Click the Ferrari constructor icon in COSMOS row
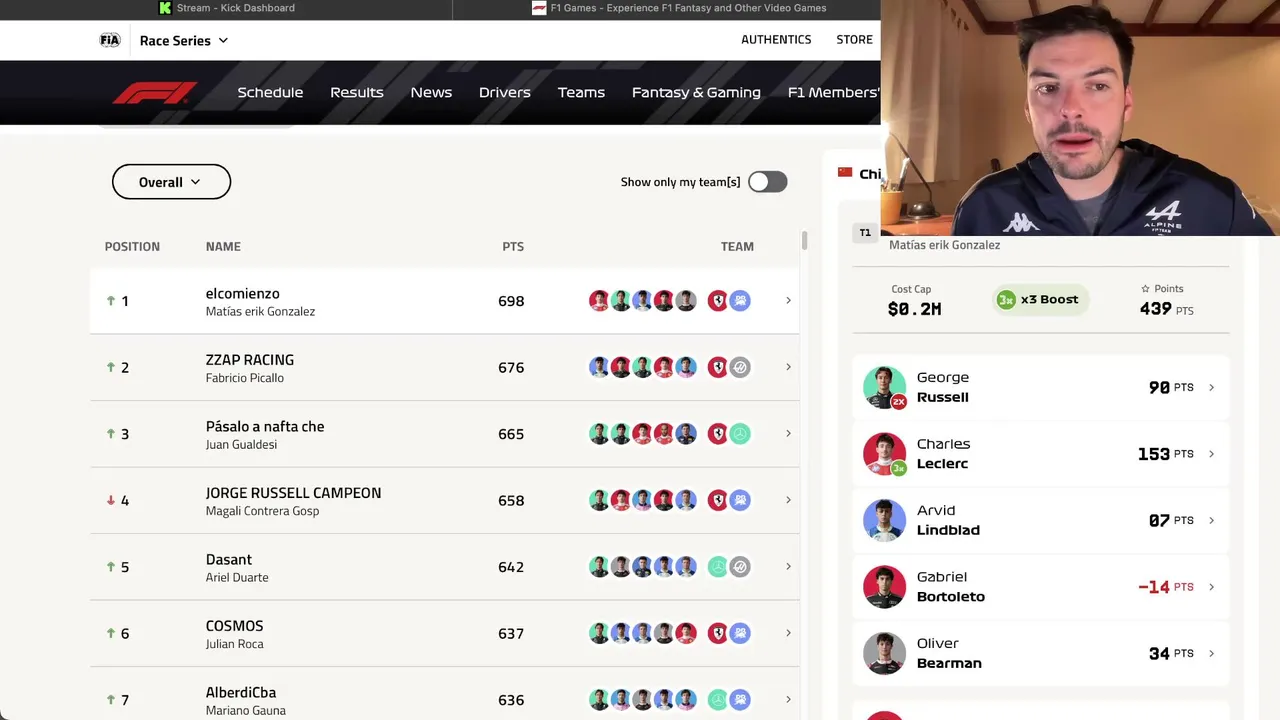The height and width of the screenshot is (720, 1280). click(718, 633)
